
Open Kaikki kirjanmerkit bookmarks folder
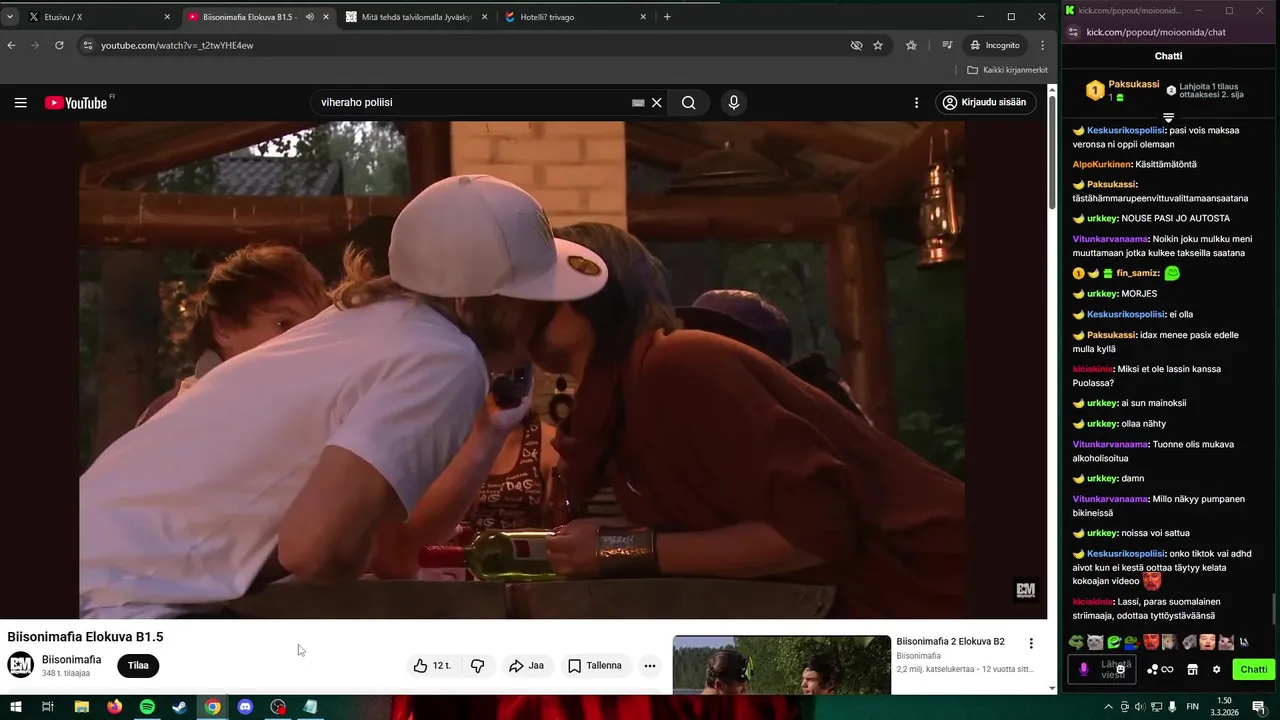pyautogui.click(x=1007, y=70)
